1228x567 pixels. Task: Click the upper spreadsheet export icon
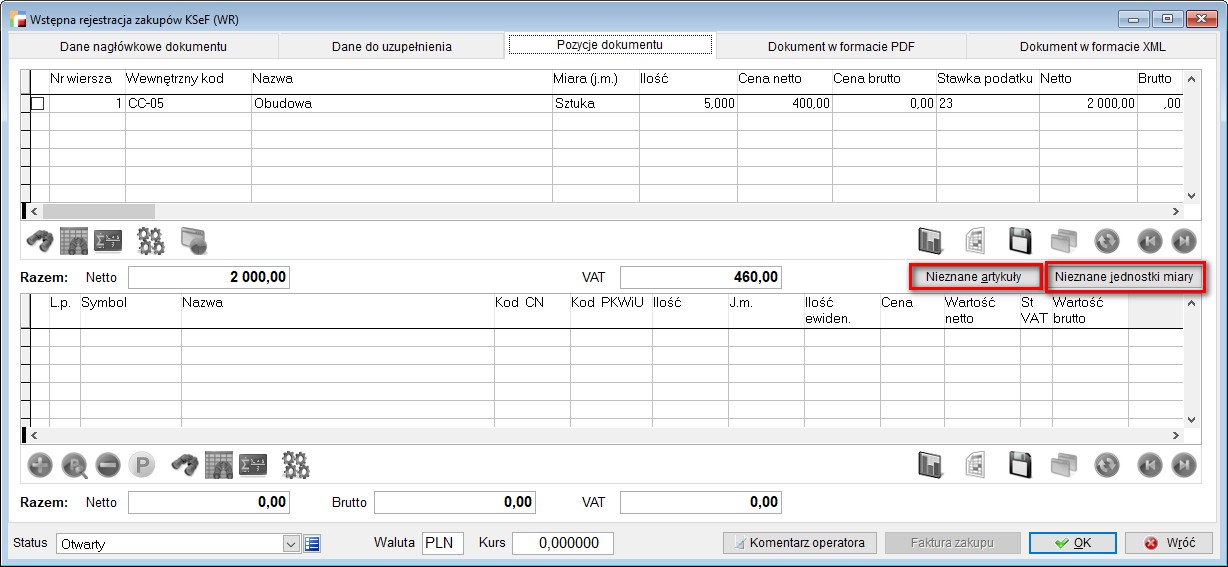[x=975, y=240]
